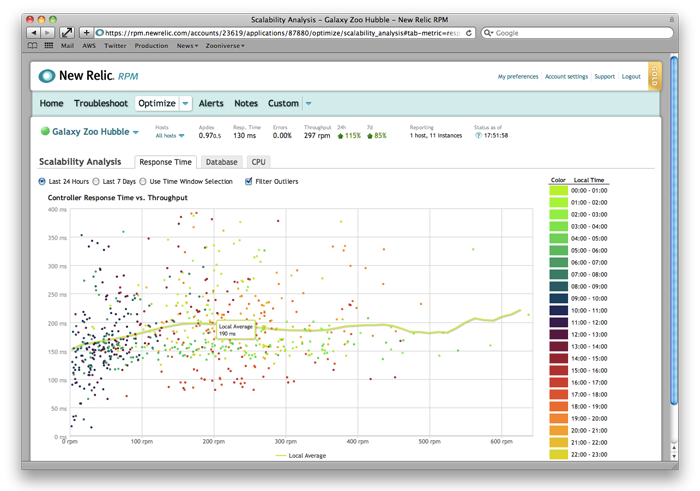Click the full-screen expand arrows icon
The image size is (700, 491).
point(67,33)
